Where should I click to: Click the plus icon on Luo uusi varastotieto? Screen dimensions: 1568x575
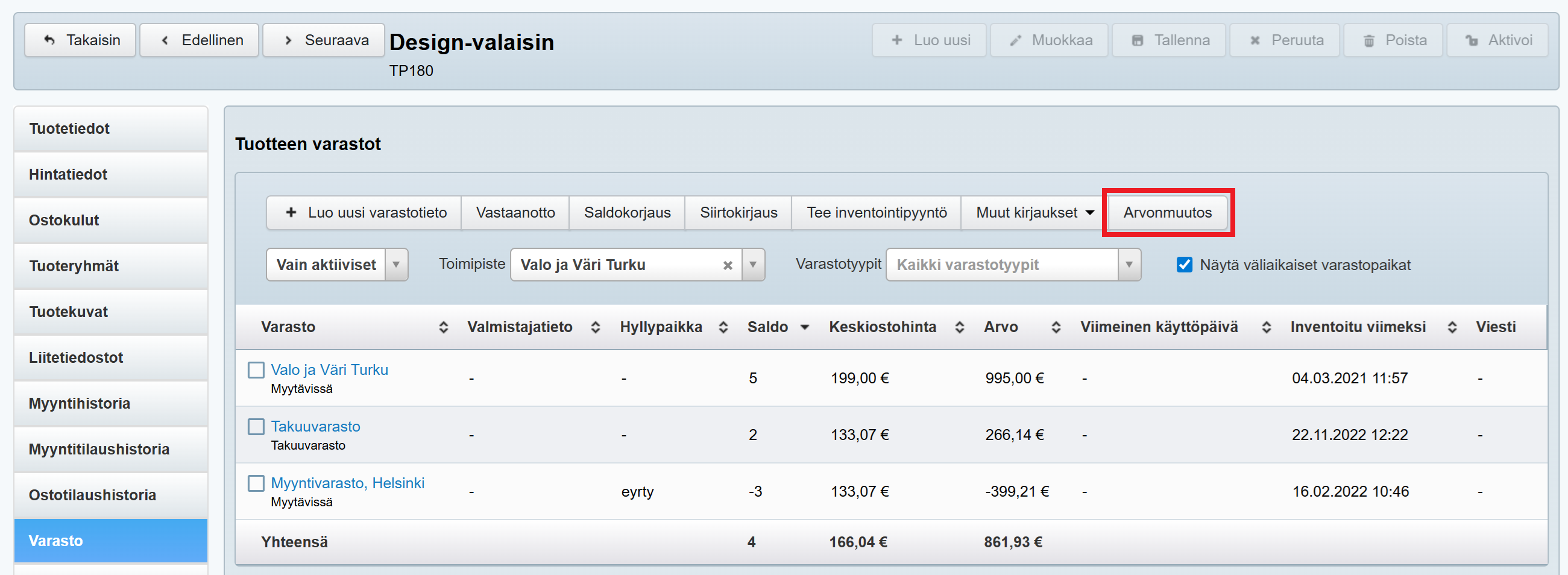tap(291, 212)
